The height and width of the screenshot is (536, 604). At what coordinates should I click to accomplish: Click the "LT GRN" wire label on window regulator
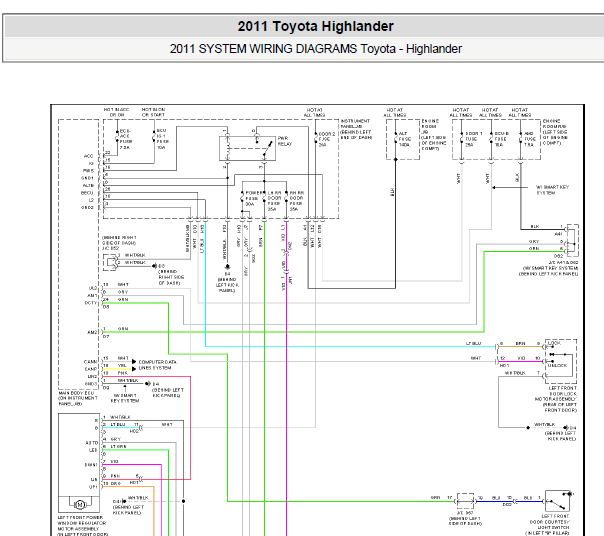[119, 446]
